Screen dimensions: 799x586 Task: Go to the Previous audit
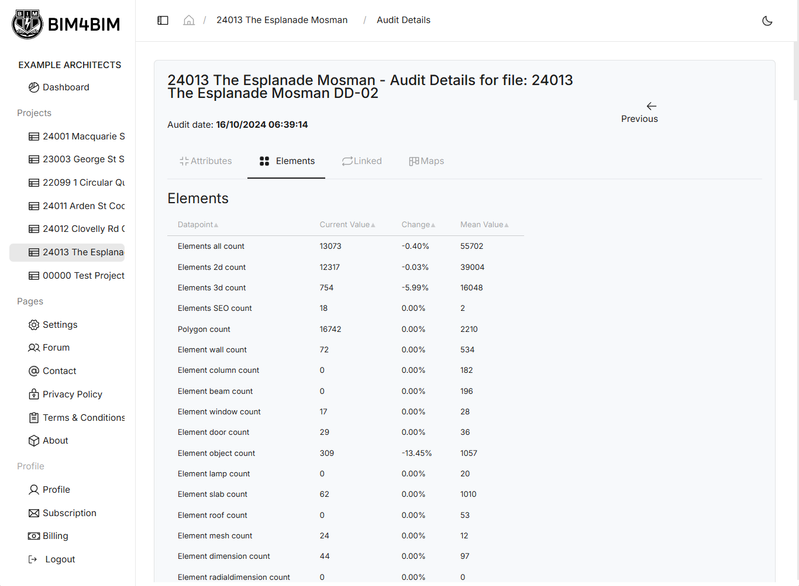coord(640,111)
